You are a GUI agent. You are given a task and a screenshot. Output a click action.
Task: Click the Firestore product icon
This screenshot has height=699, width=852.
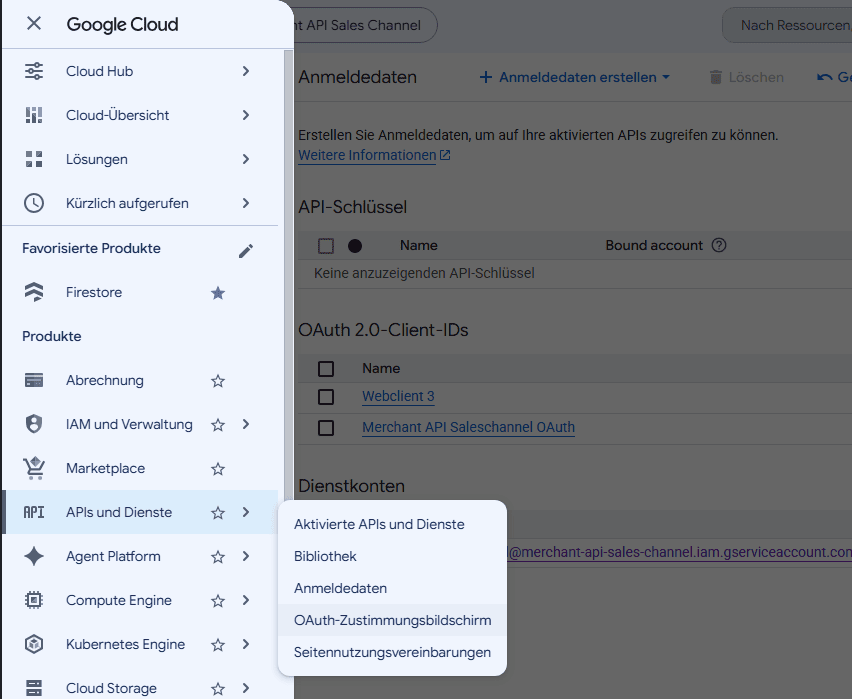coord(34,292)
